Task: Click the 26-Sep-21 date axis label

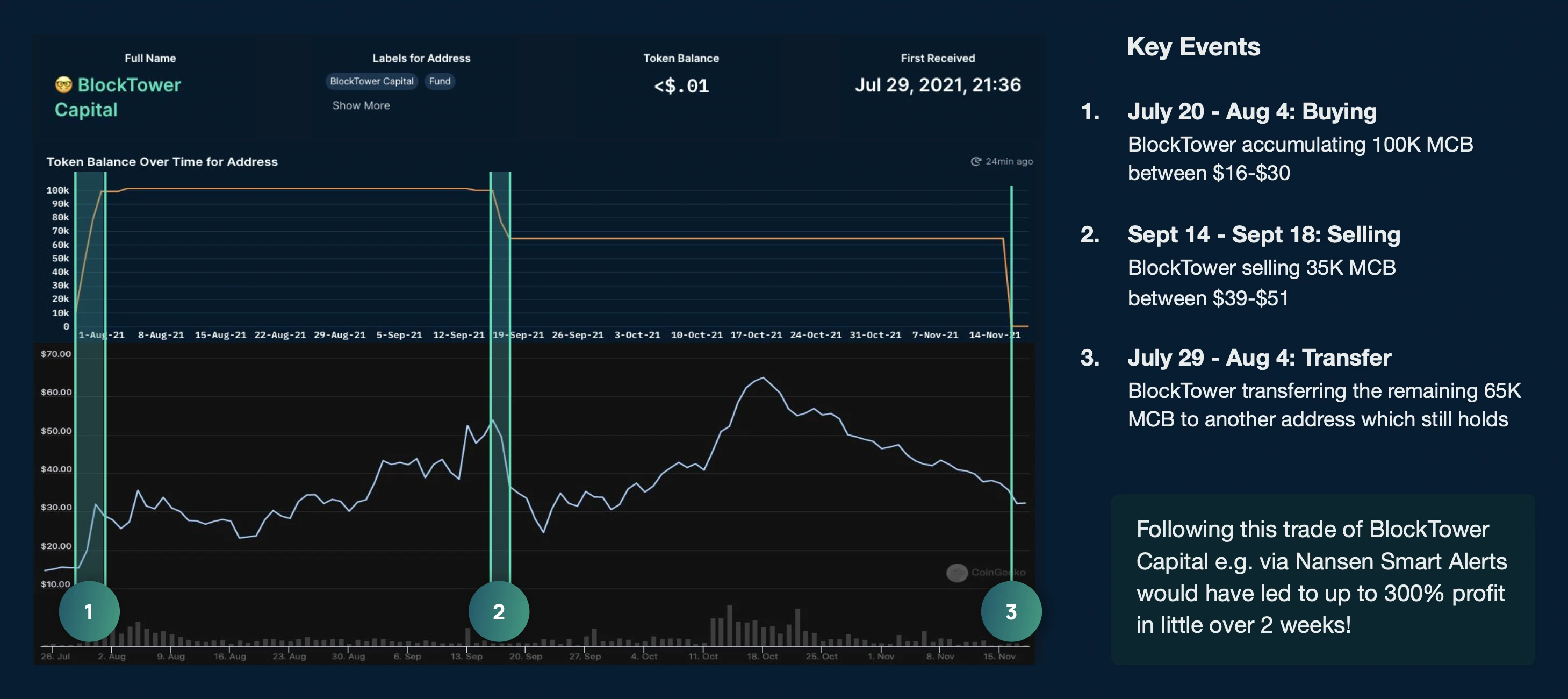Action: coord(578,336)
